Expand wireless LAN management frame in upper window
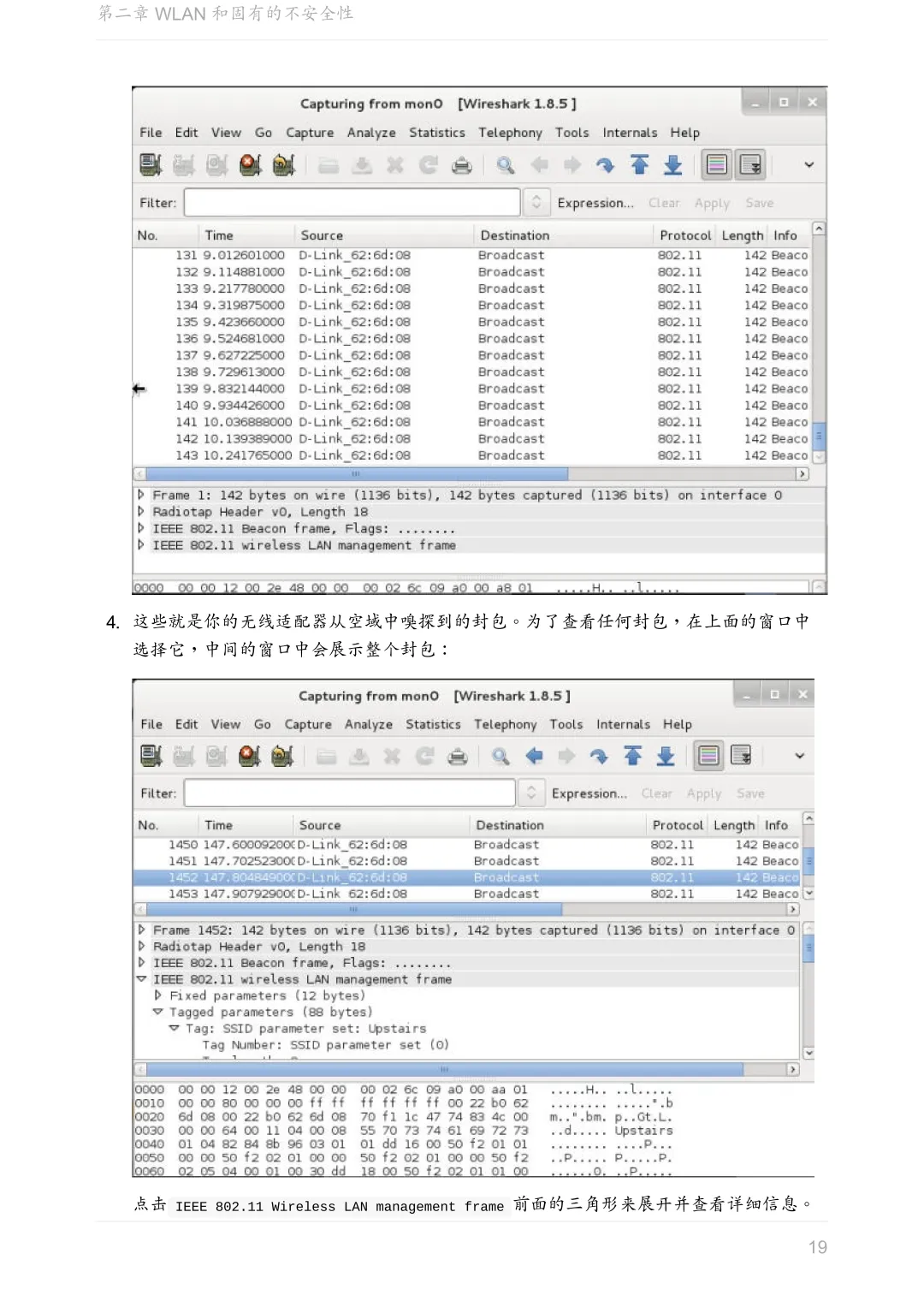924x1307 pixels. click(142, 544)
